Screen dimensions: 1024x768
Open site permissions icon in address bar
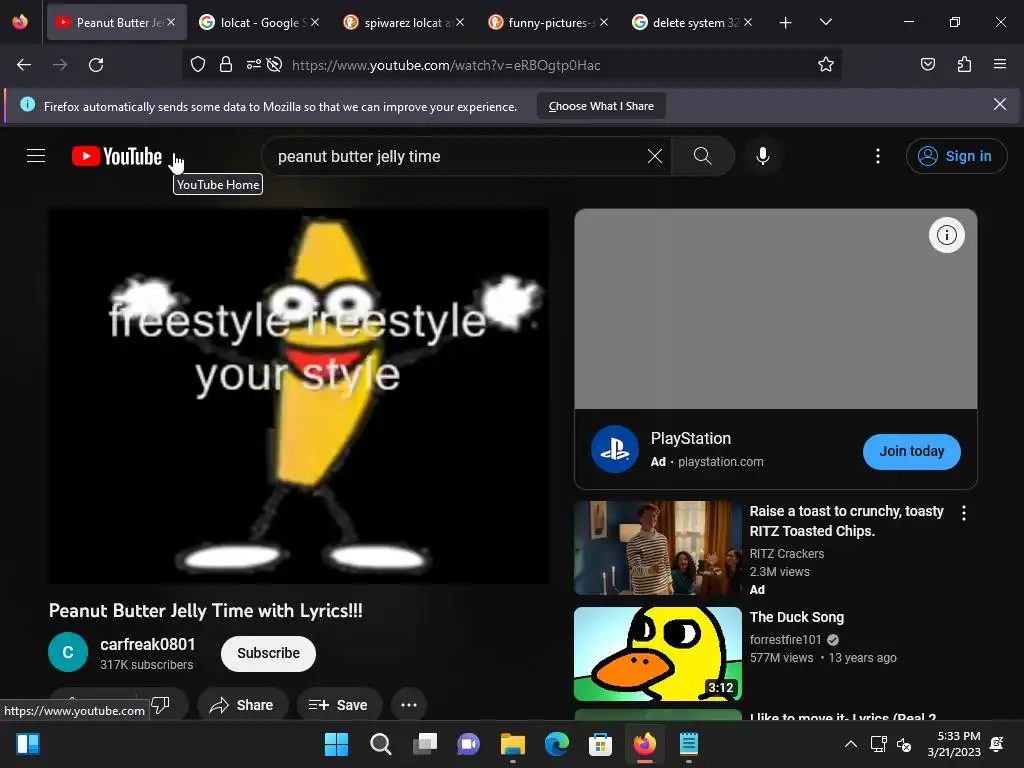point(253,65)
